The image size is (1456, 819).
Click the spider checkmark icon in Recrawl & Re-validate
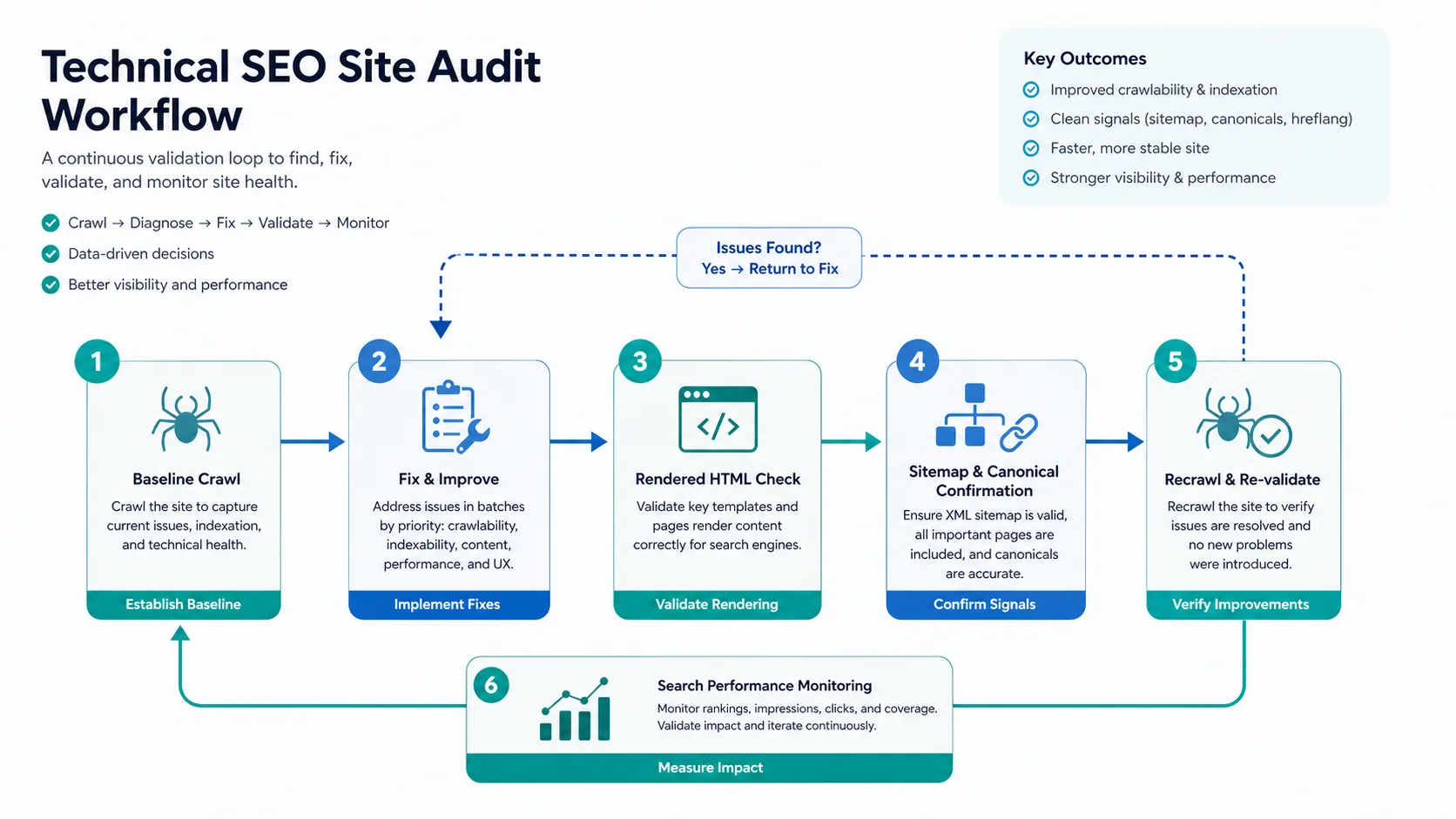pos(1244,422)
